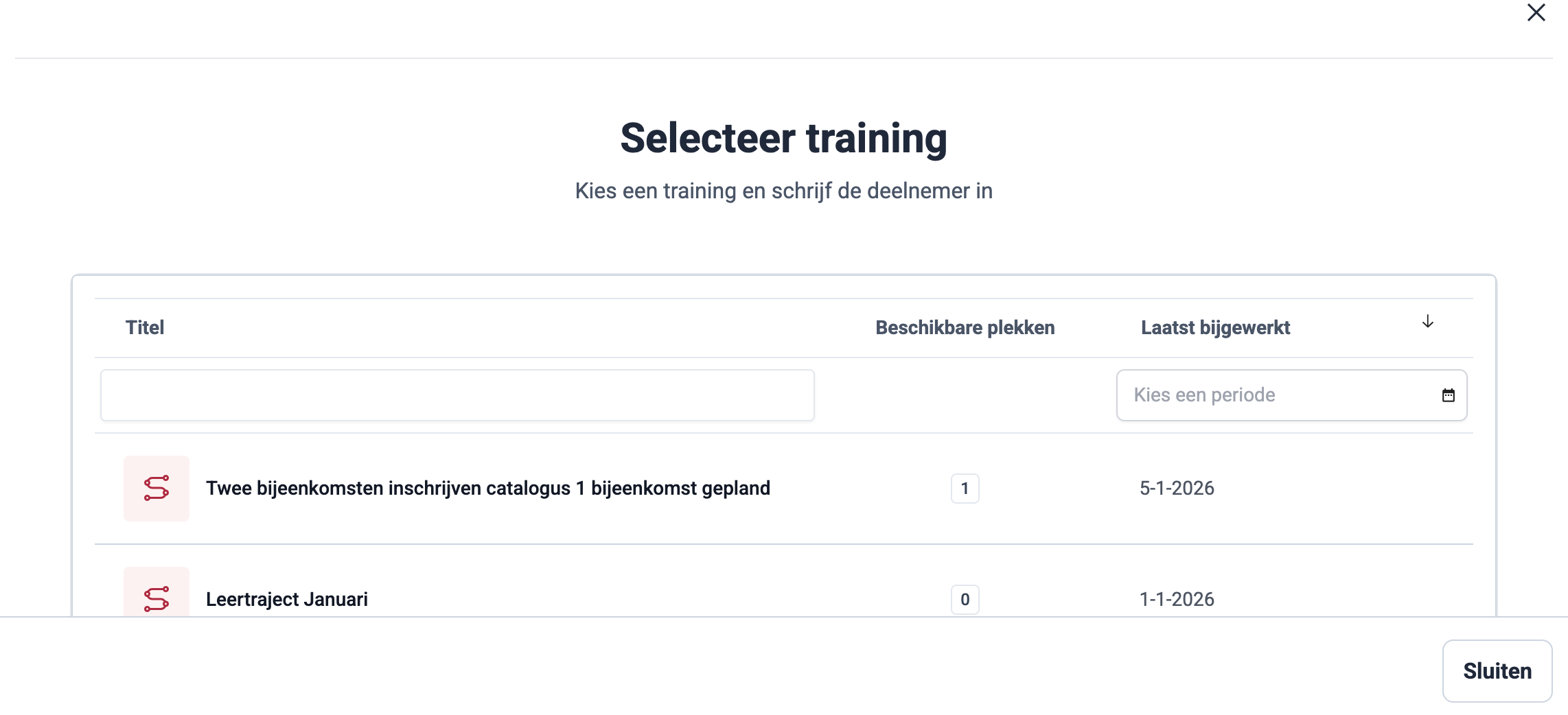Image resolution: width=1568 pixels, height=715 pixels.
Task: Click the available spots badge showing 1
Action: pos(965,489)
